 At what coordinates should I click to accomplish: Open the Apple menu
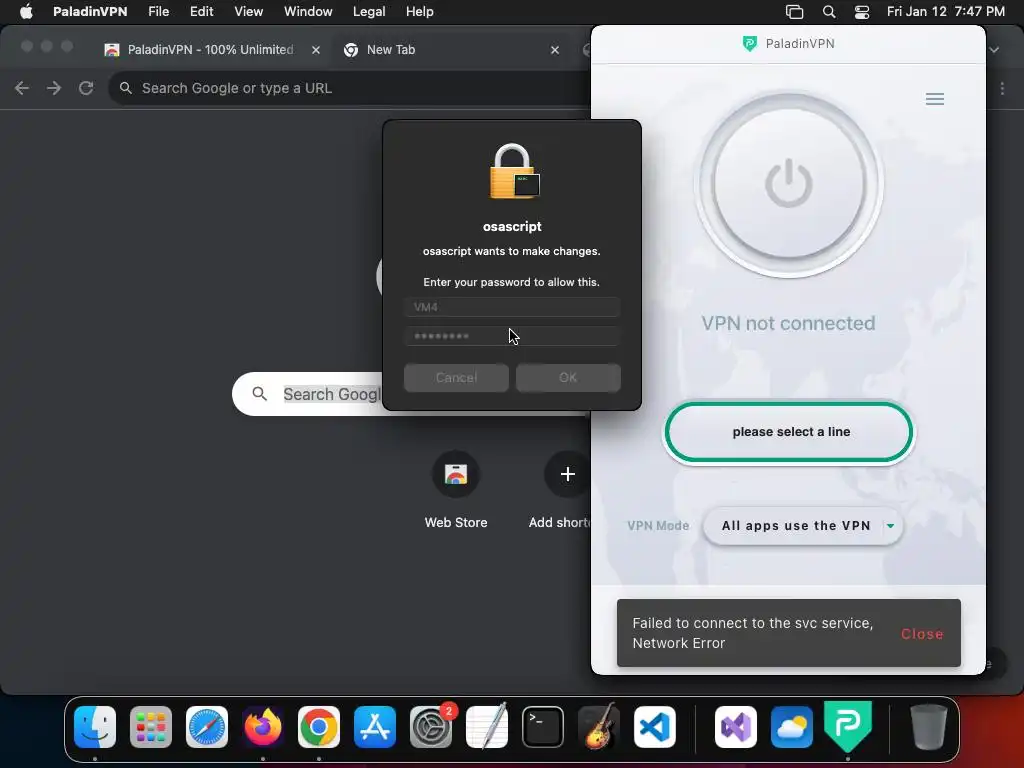click(25, 12)
